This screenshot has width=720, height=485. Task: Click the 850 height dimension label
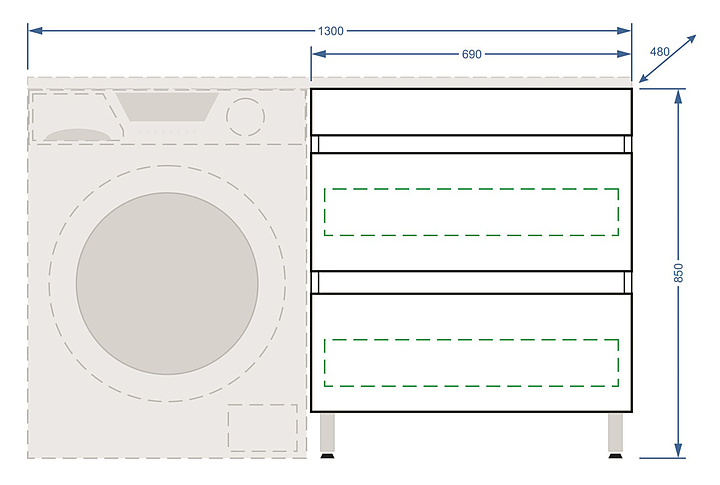pos(679,272)
